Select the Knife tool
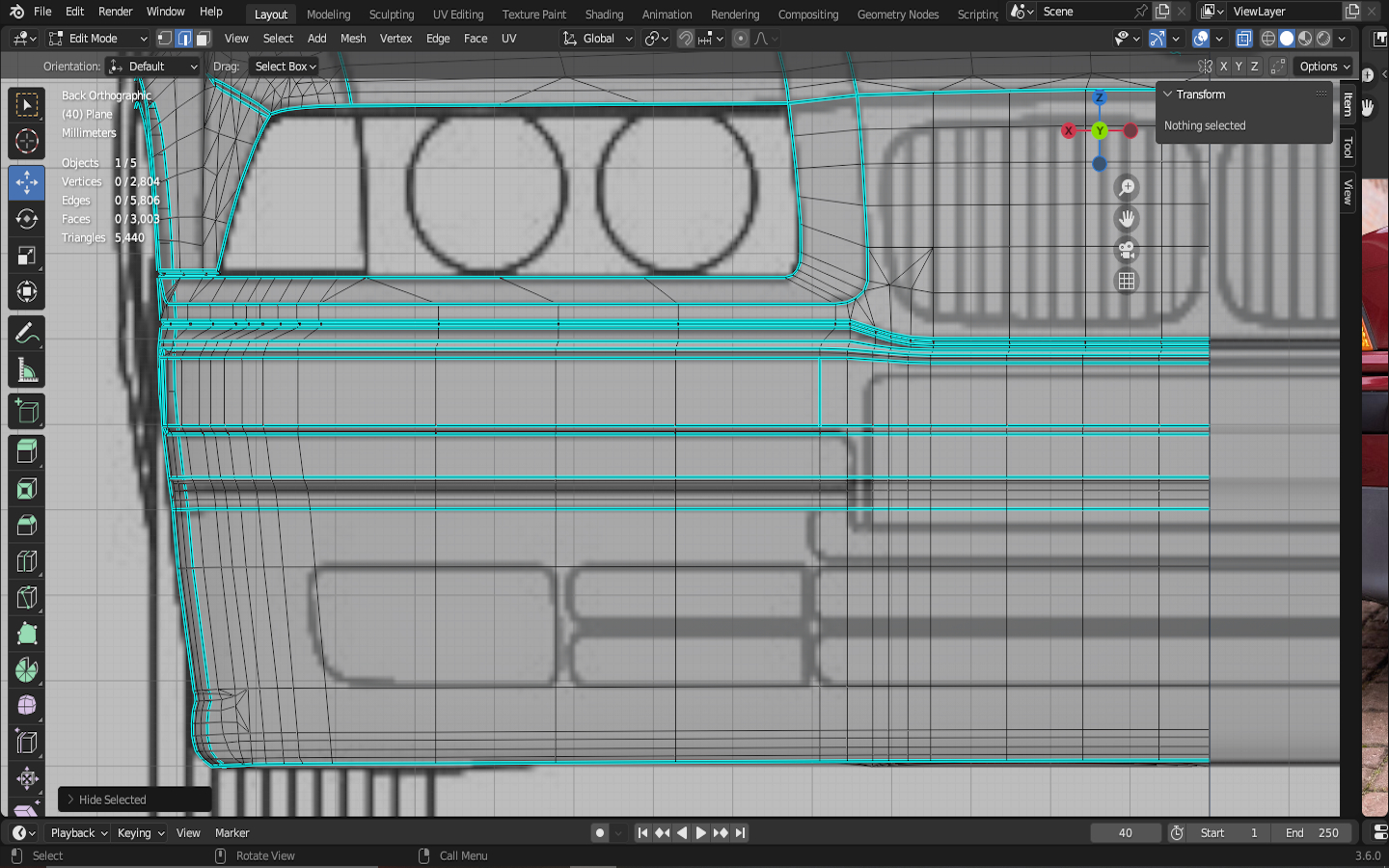The height and width of the screenshot is (868, 1389). click(27, 598)
